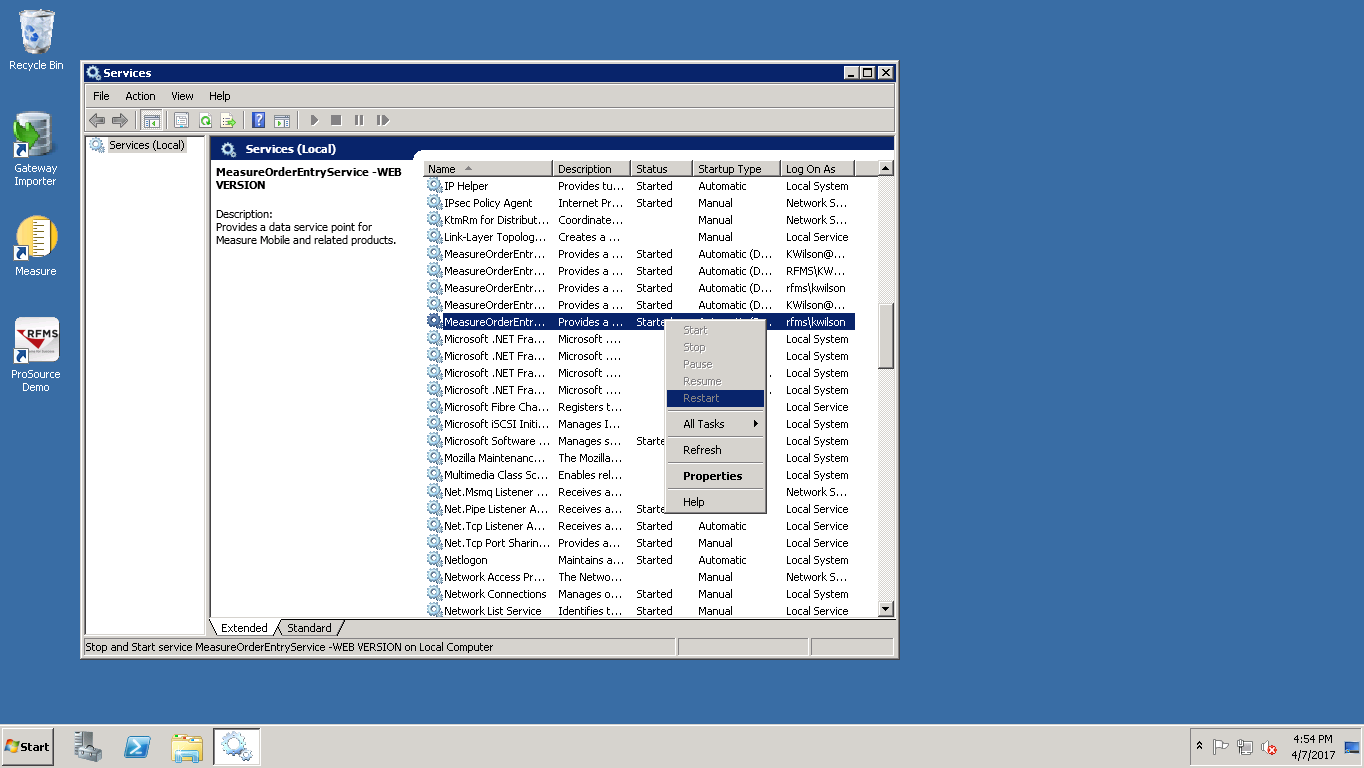Select the Microsoft Fibre Cha... service

point(640,407)
